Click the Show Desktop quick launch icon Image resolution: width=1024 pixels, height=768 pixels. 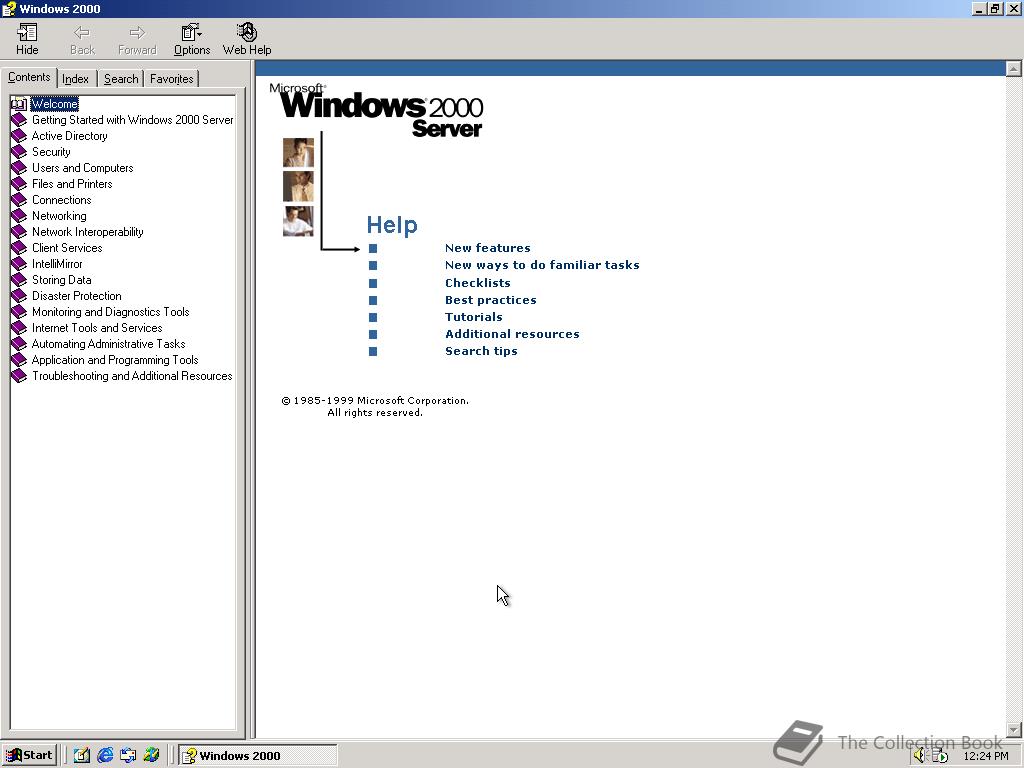(82, 755)
